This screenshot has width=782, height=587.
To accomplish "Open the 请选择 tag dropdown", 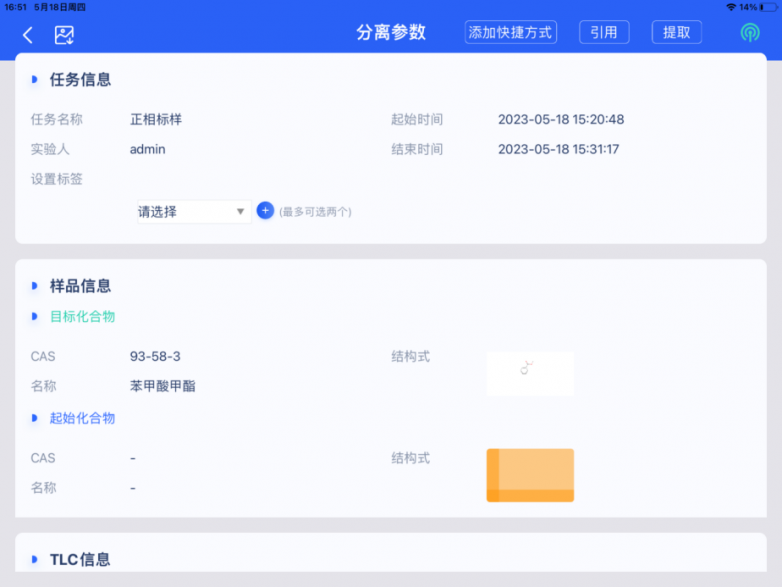I will (194, 211).
